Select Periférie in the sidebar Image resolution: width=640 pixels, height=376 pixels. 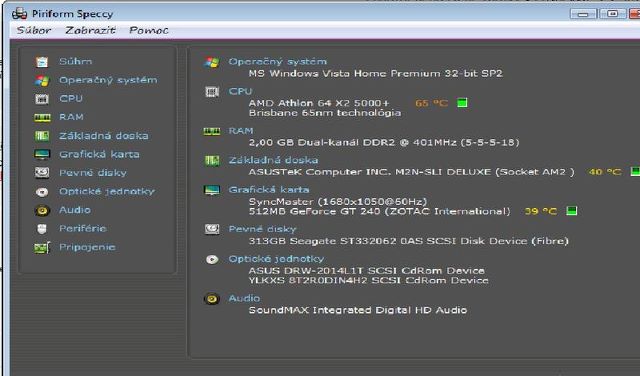pos(83,228)
